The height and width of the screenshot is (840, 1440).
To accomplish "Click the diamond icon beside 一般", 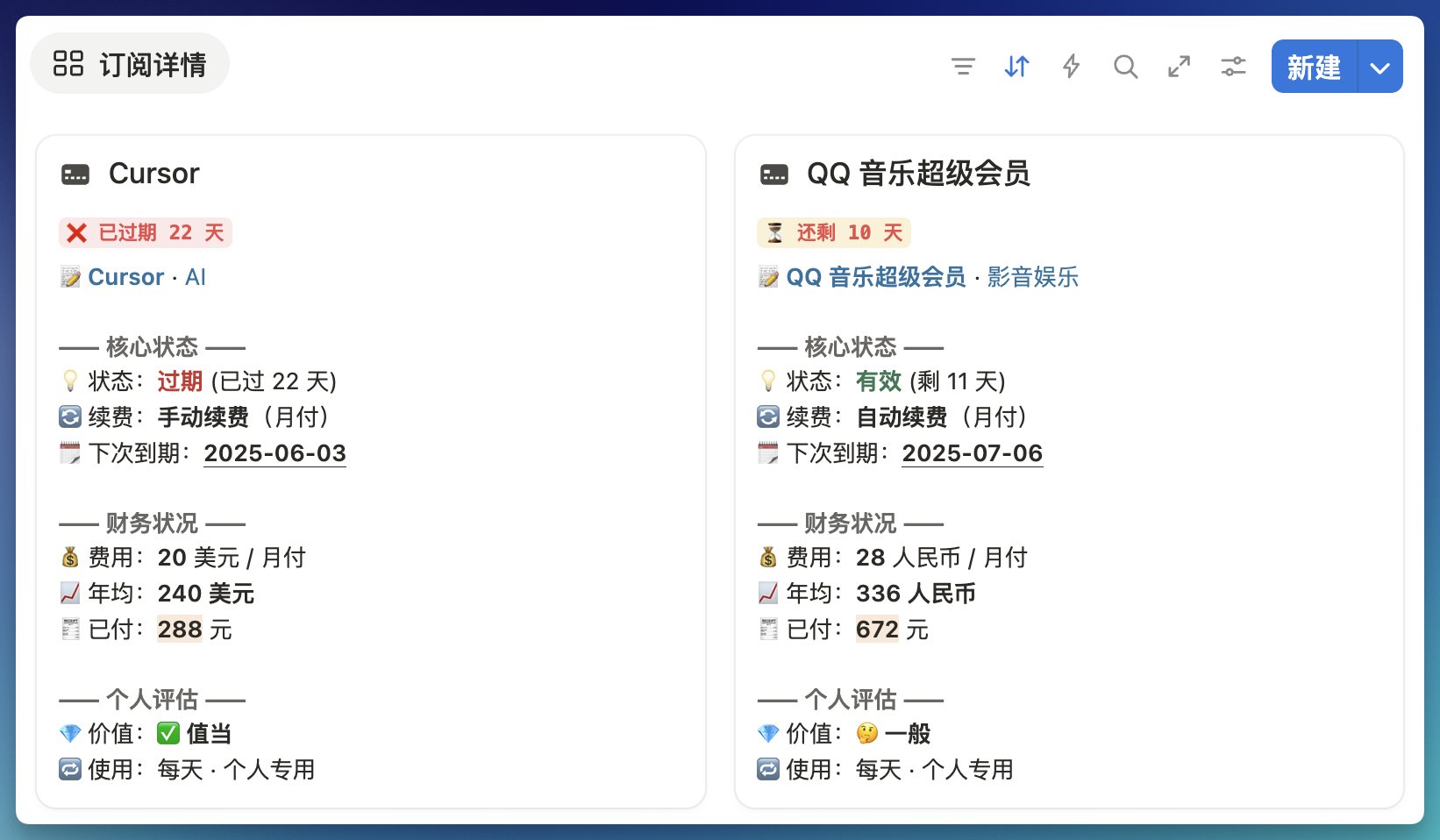I will 768,733.
